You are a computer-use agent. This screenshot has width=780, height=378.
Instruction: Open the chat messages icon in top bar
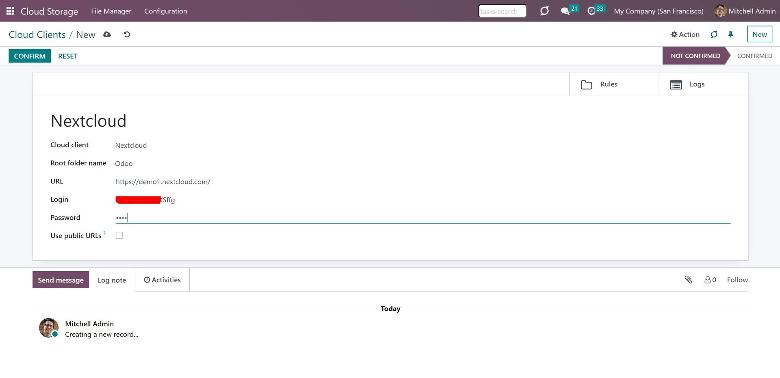pyautogui.click(x=565, y=11)
